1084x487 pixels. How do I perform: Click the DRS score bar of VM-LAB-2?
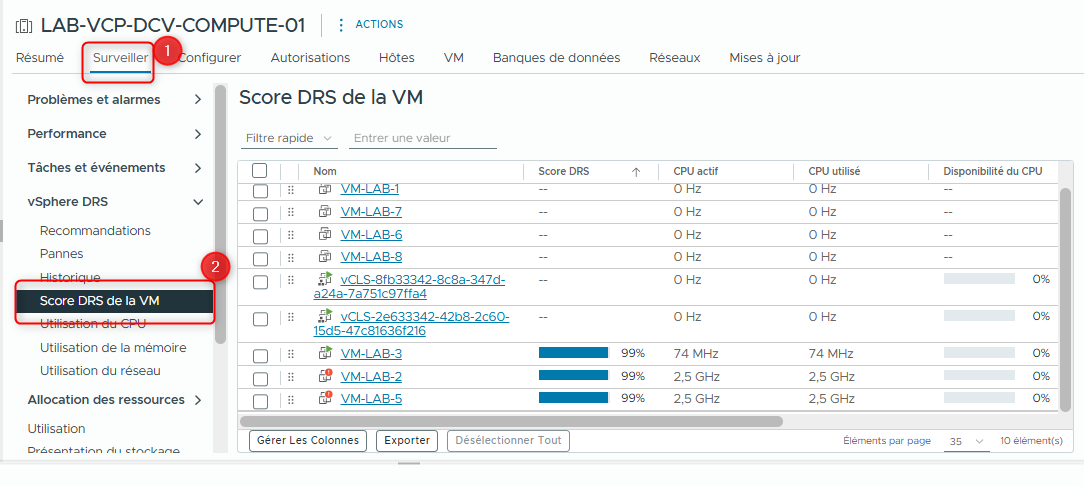click(x=573, y=376)
